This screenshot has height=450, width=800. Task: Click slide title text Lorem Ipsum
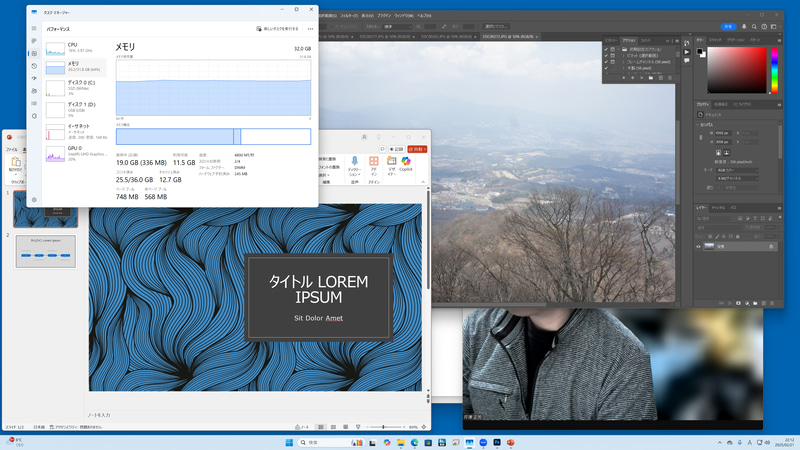[x=318, y=289]
